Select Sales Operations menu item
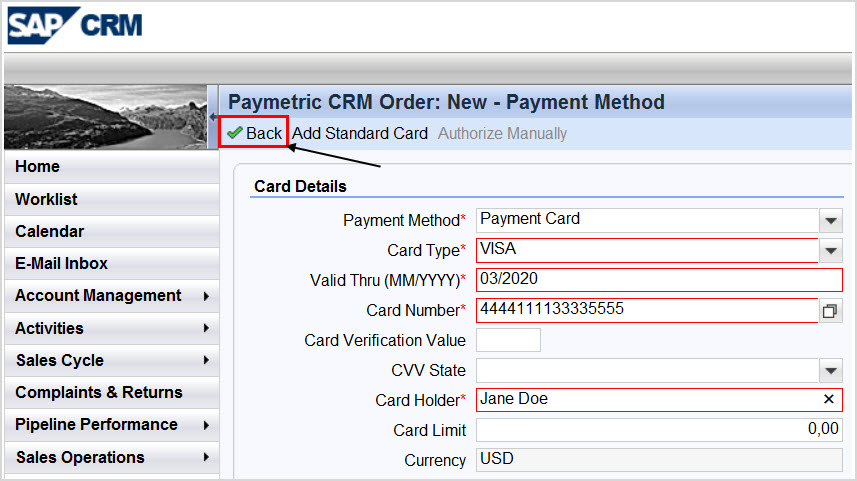This screenshot has width=857, height=481. [111, 457]
